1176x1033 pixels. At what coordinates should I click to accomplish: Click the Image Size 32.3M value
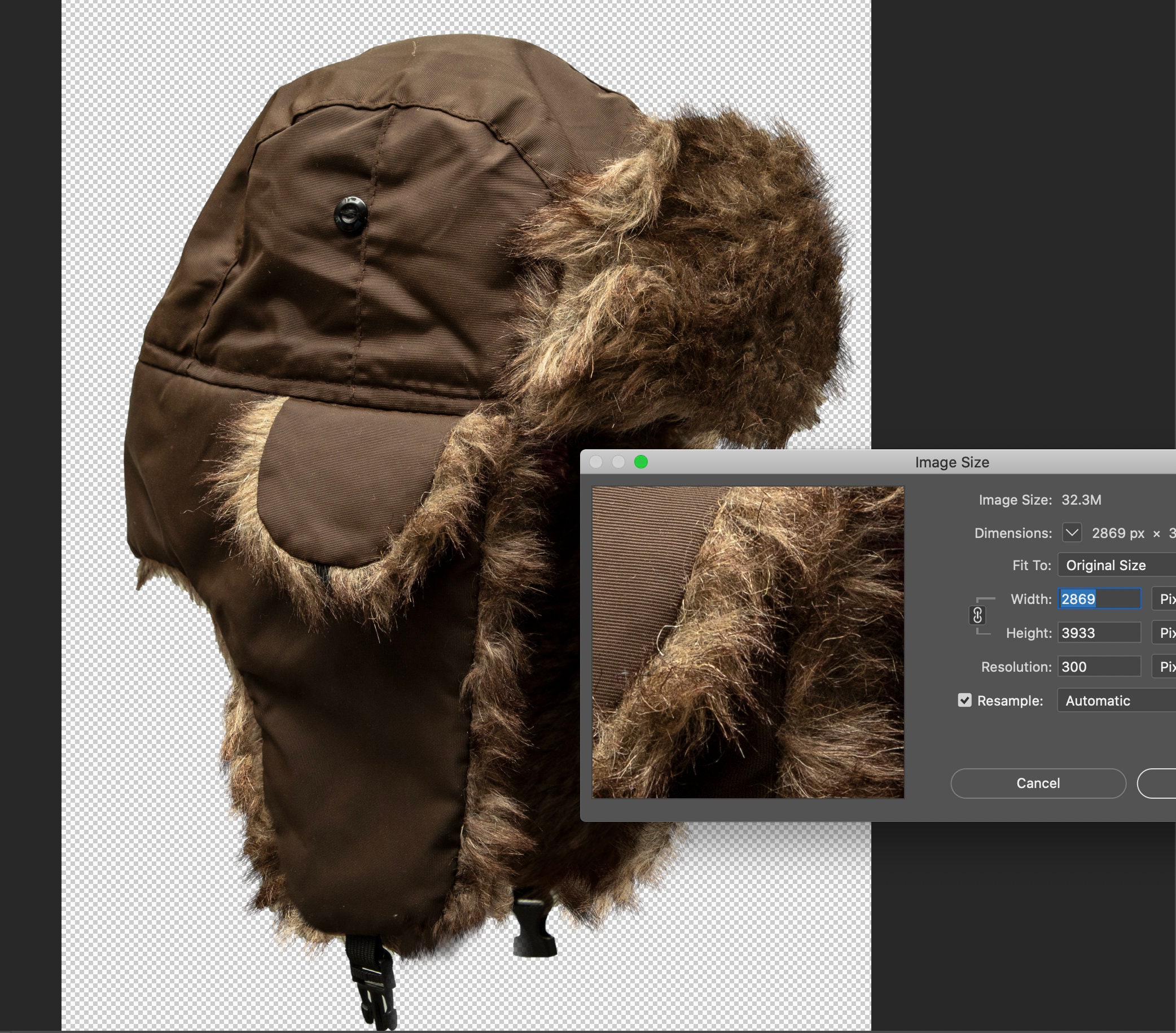pos(1081,500)
